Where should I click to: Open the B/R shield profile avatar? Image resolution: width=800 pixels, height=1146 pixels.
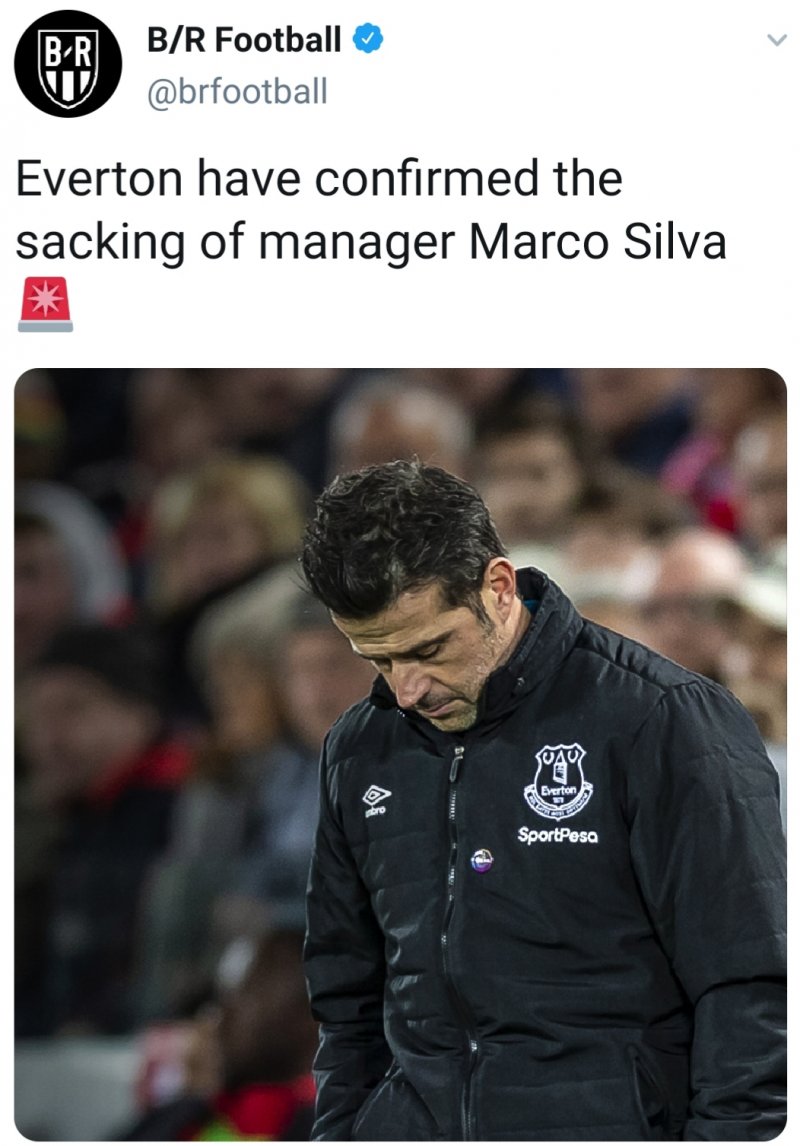(x=67, y=63)
